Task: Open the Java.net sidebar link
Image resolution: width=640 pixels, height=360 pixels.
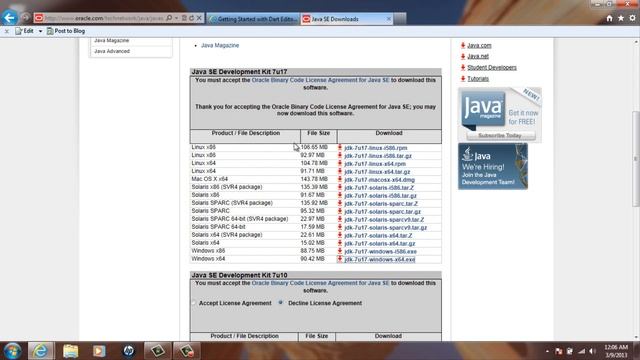Action: (478, 56)
